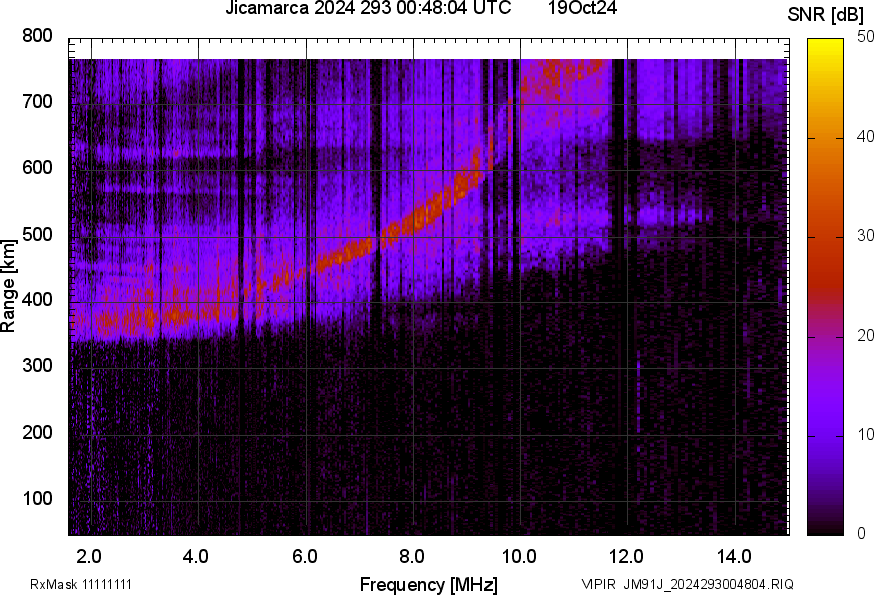This screenshot has height=595, width=874.
Task: Click the '300' range tick label
Action: 37,366
